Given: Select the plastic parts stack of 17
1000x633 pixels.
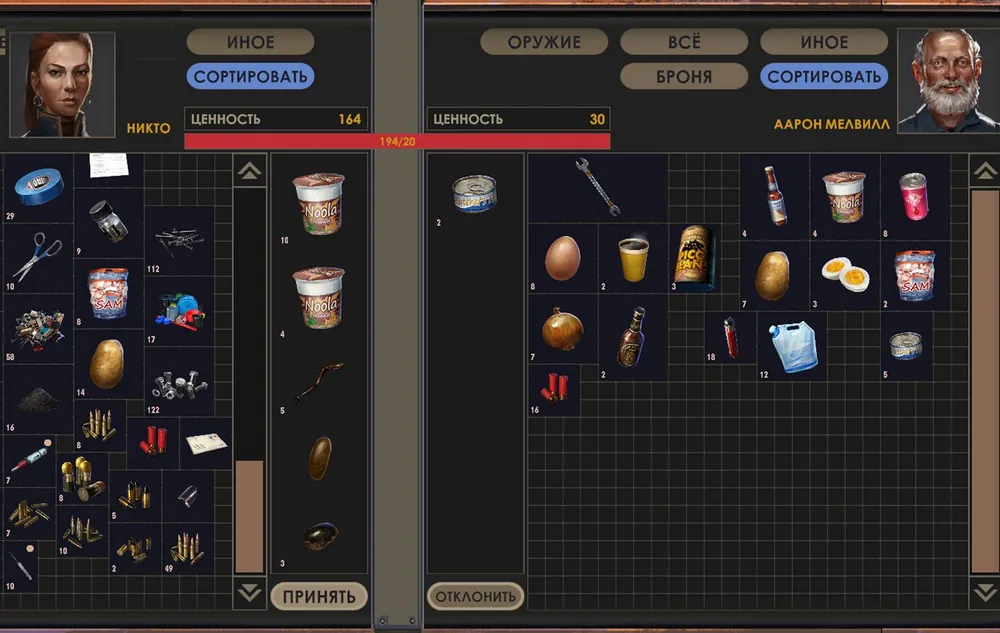Looking at the screenshot, I should click(179, 311).
